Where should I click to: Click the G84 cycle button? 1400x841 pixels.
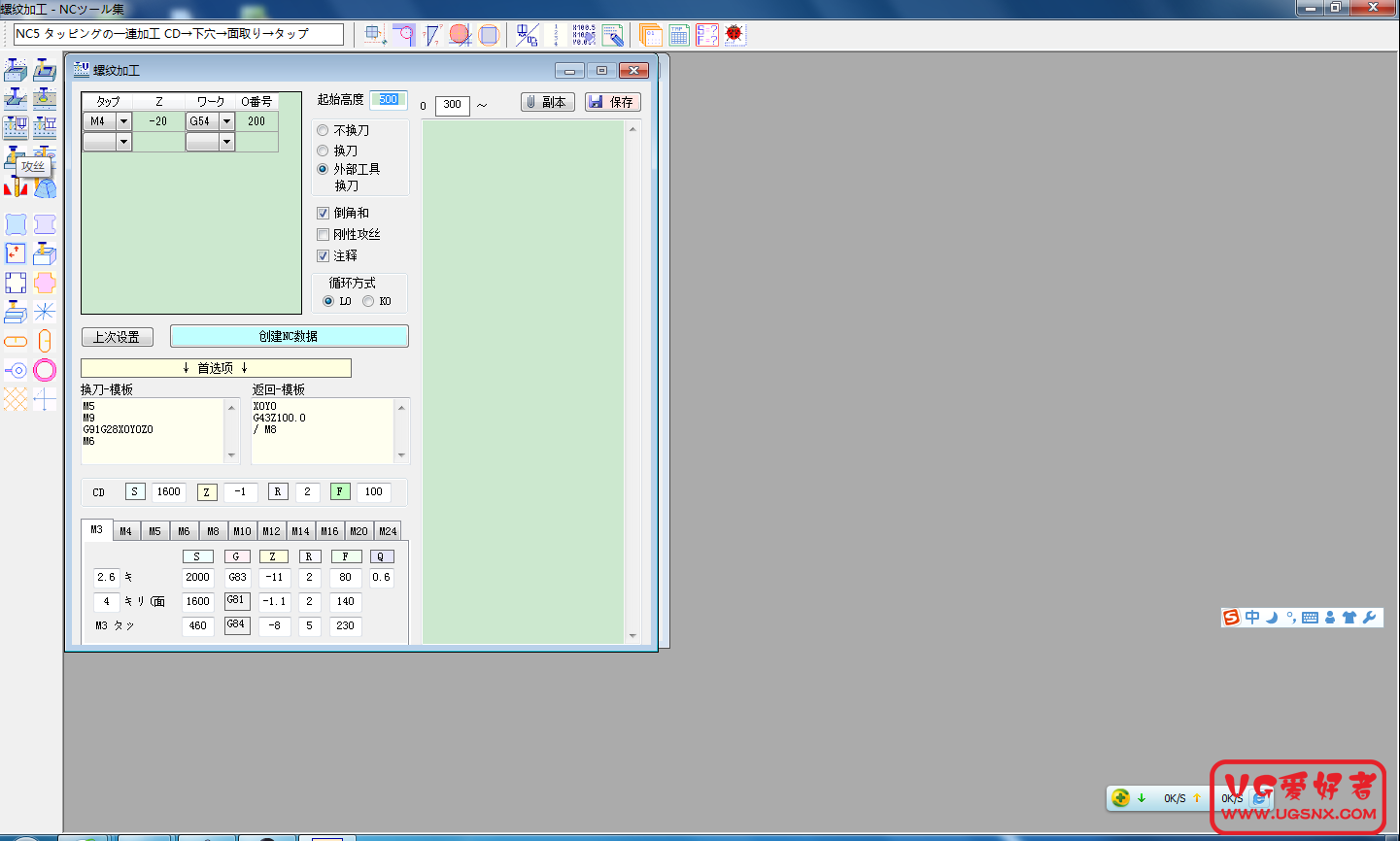click(237, 624)
